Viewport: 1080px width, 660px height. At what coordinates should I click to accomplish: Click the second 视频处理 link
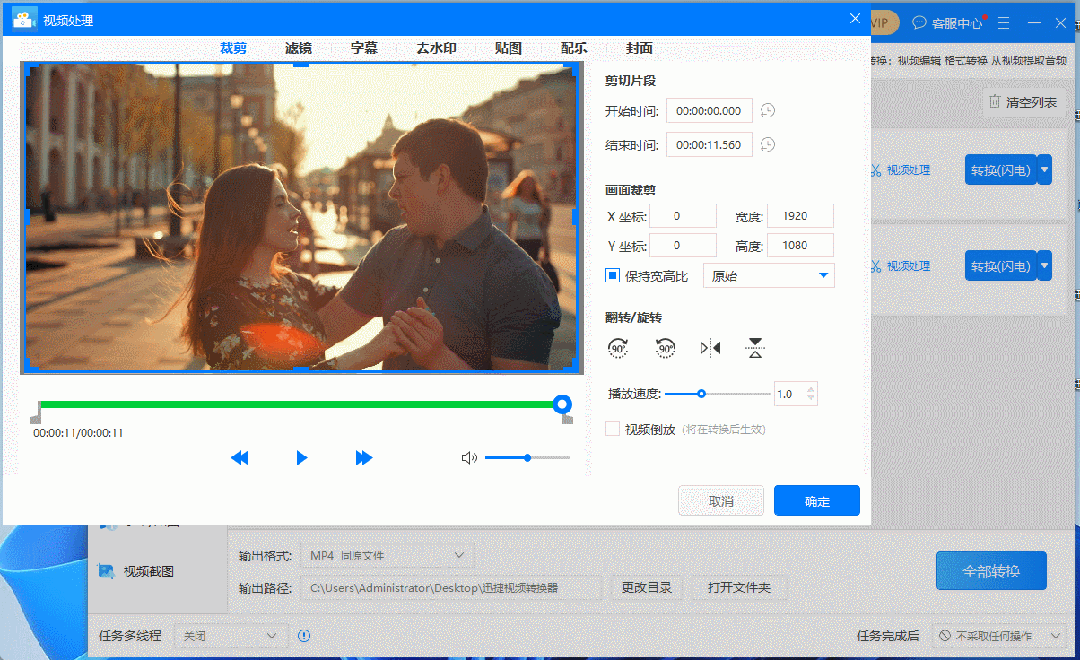pyautogui.click(x=900, y=266)
